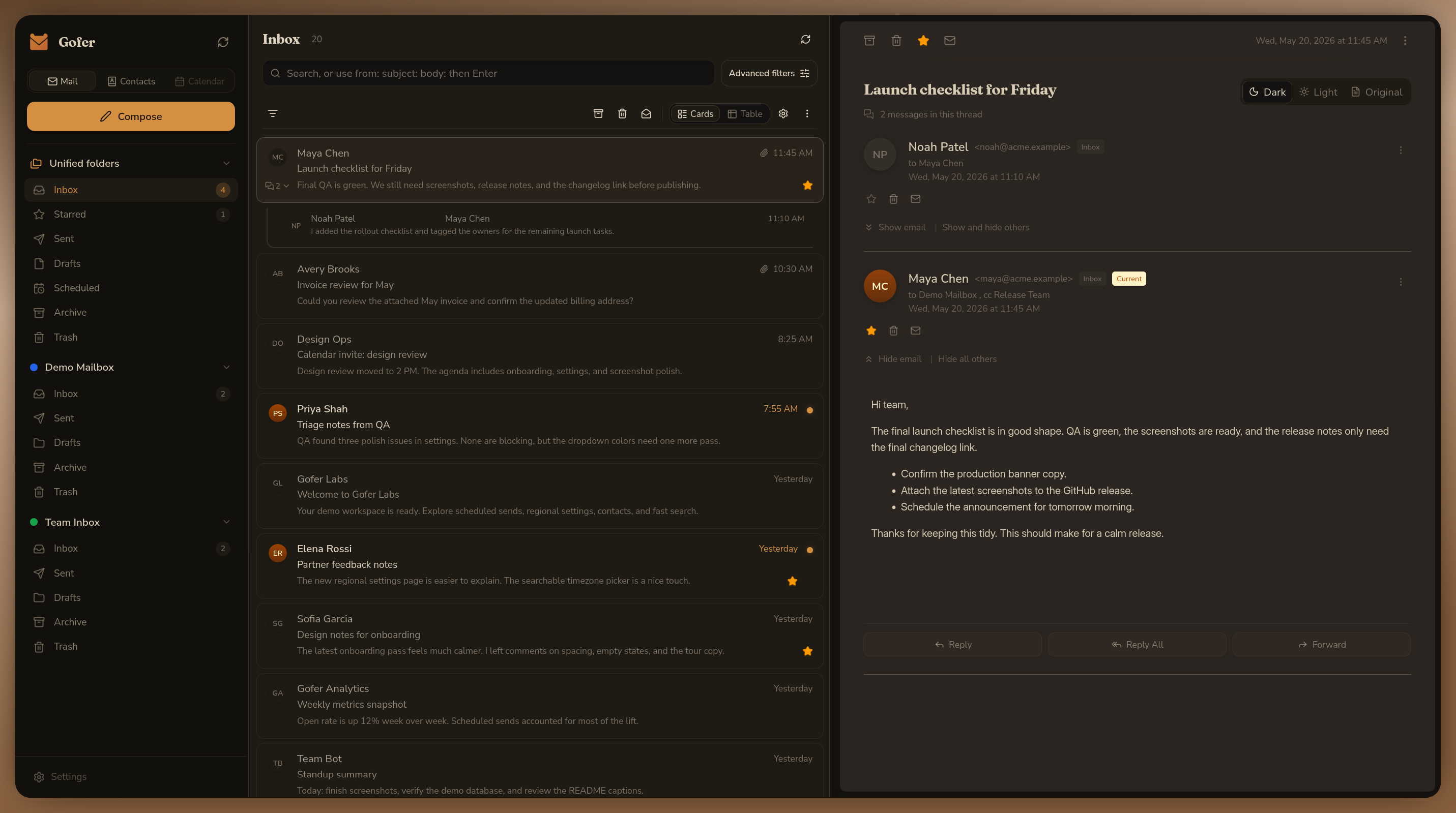The height and width of the screenshot is (813, 1456).
Task: Open Unified folders Trash
Action: coord(131,337)
